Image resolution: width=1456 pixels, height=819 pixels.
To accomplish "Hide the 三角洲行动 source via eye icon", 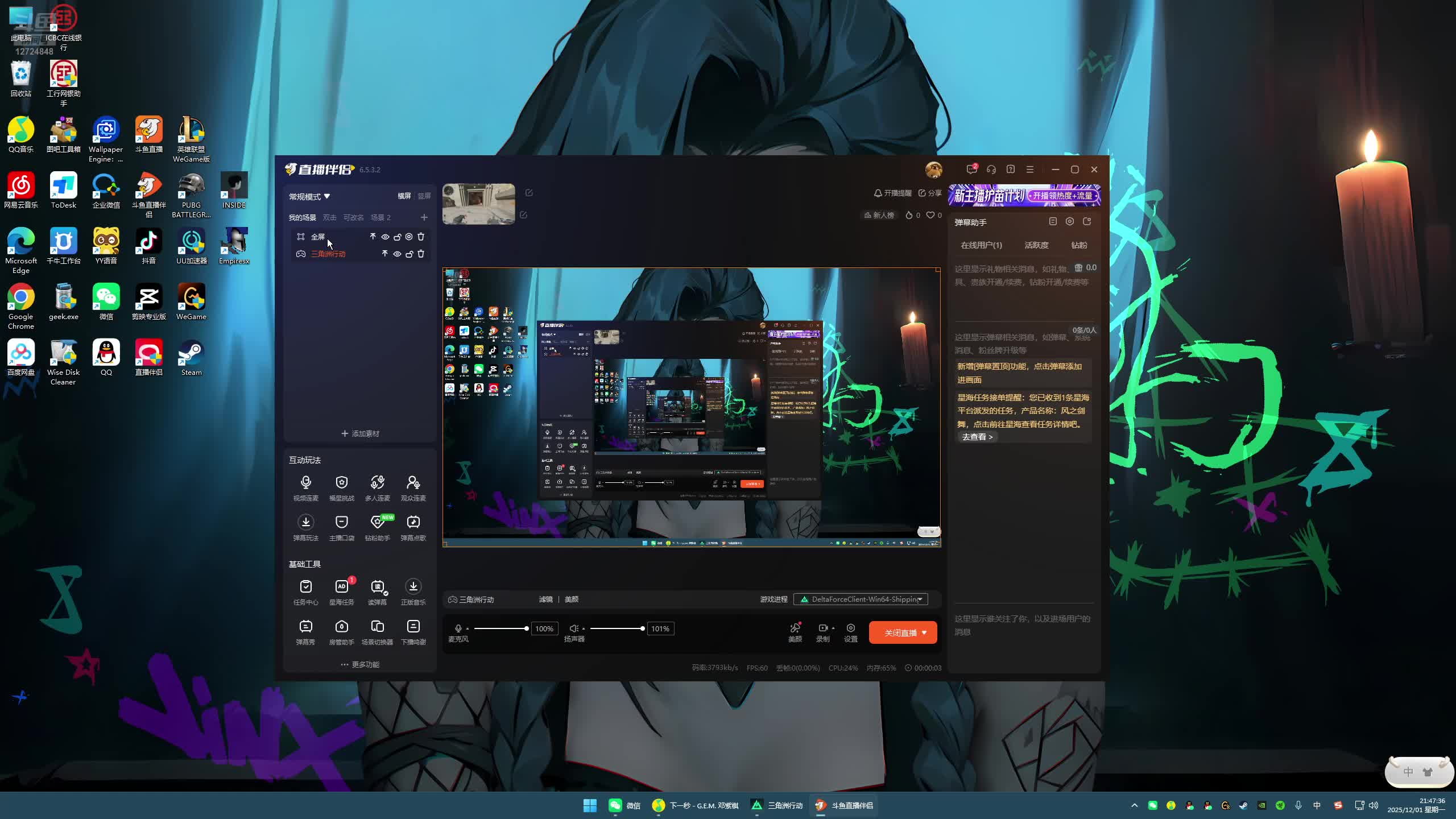I will pos(397,254).
